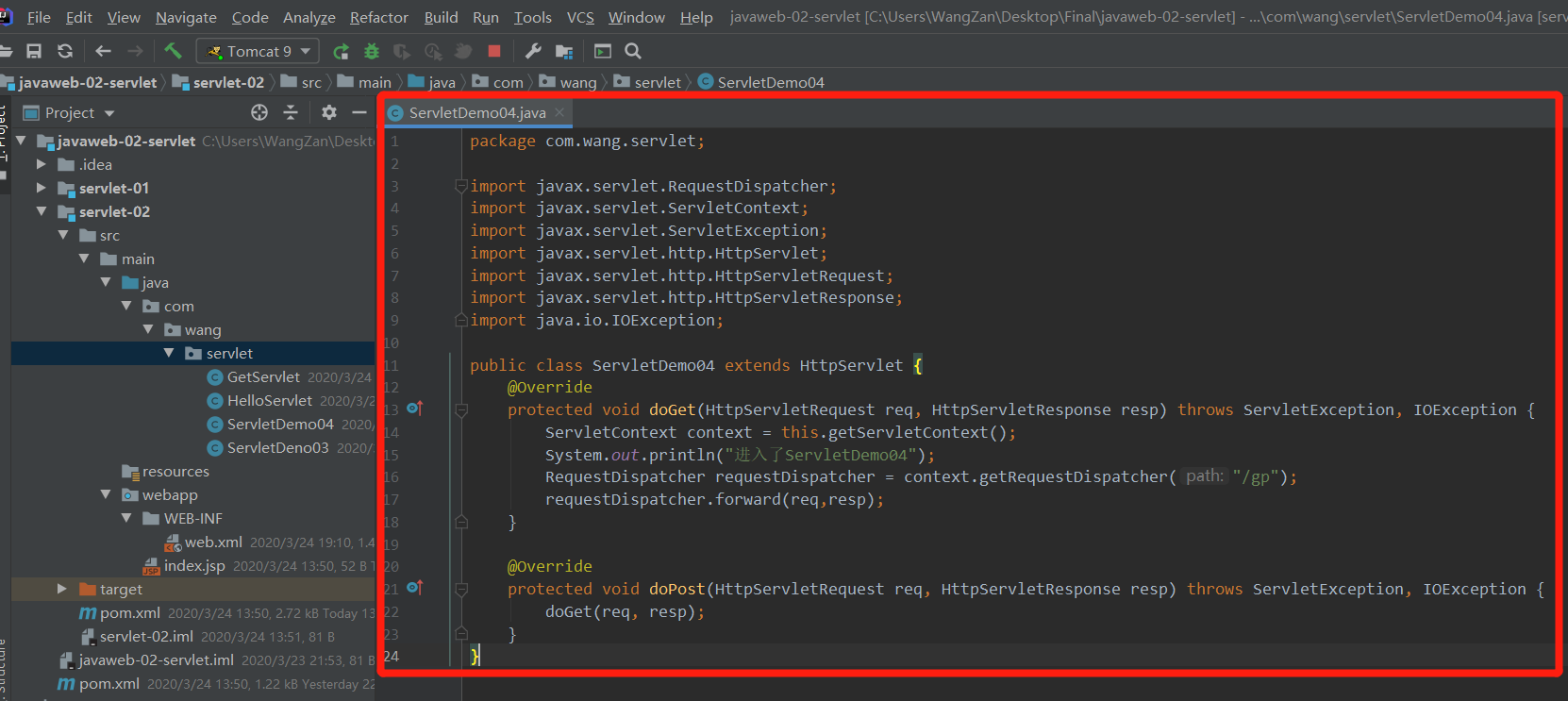Open Settings with the wrench icon
The width and height of the screenshot is (1568, 701).
tap(533, 51)
